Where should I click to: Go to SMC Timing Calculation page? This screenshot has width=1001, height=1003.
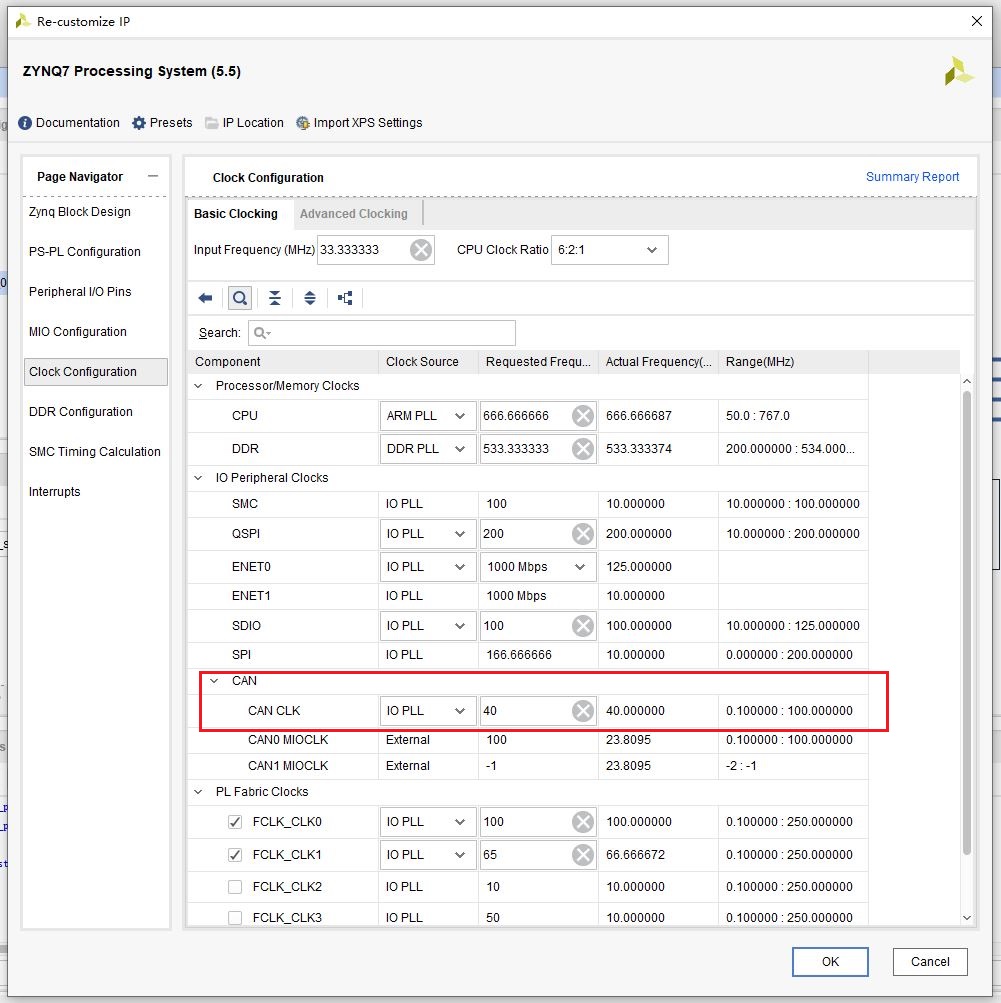click(95, 452)
